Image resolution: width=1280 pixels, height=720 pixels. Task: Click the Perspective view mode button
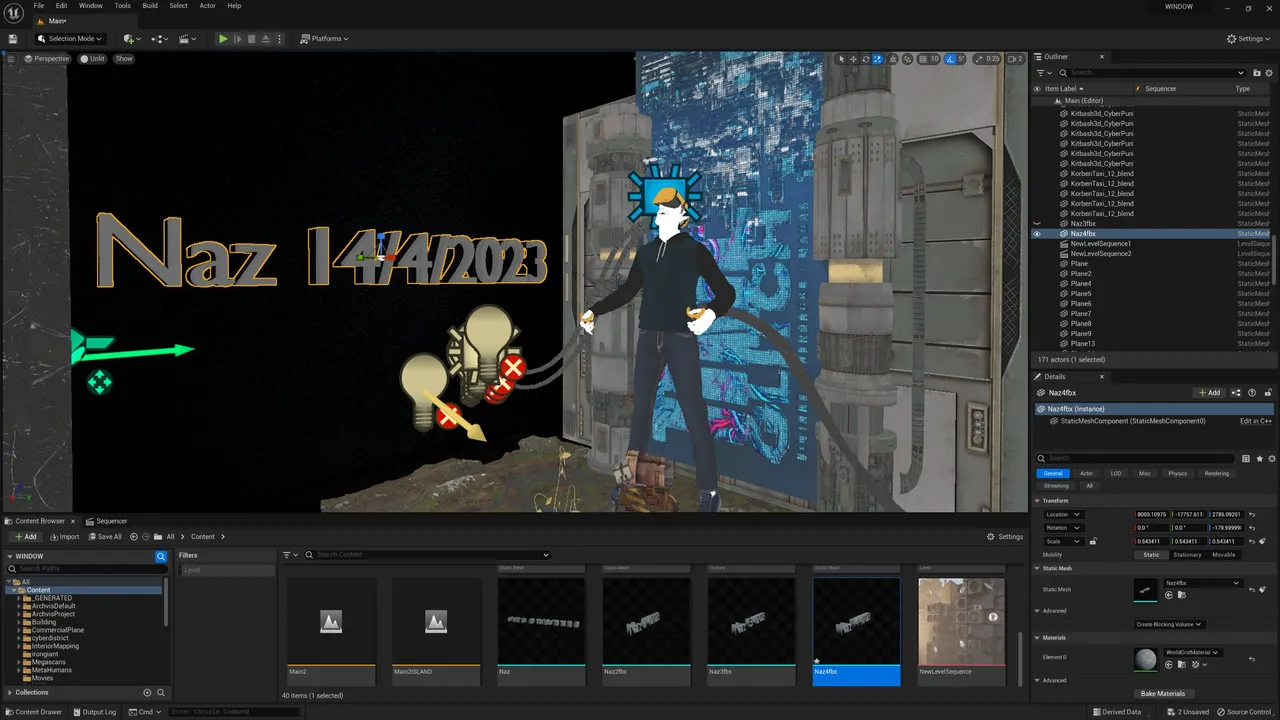coord(47,59)
